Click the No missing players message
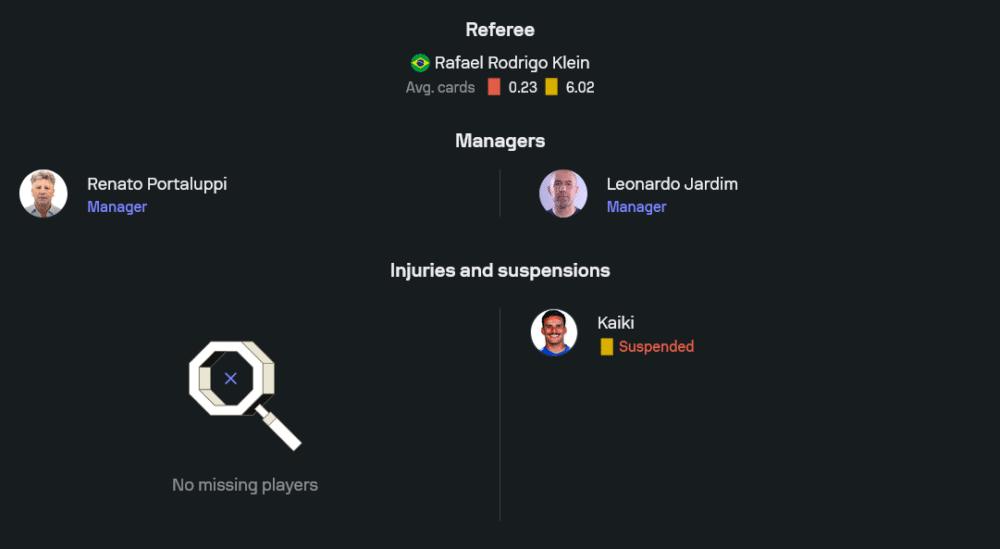Image resolution: width=1000 pixels, height=549 pixels. pyautogui.click(x=245, y=485)
